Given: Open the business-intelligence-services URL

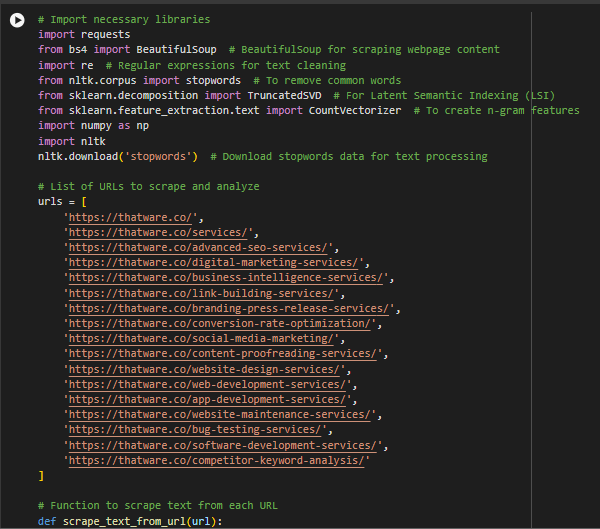Looking at the screenshot, I should tap(226, 277).
